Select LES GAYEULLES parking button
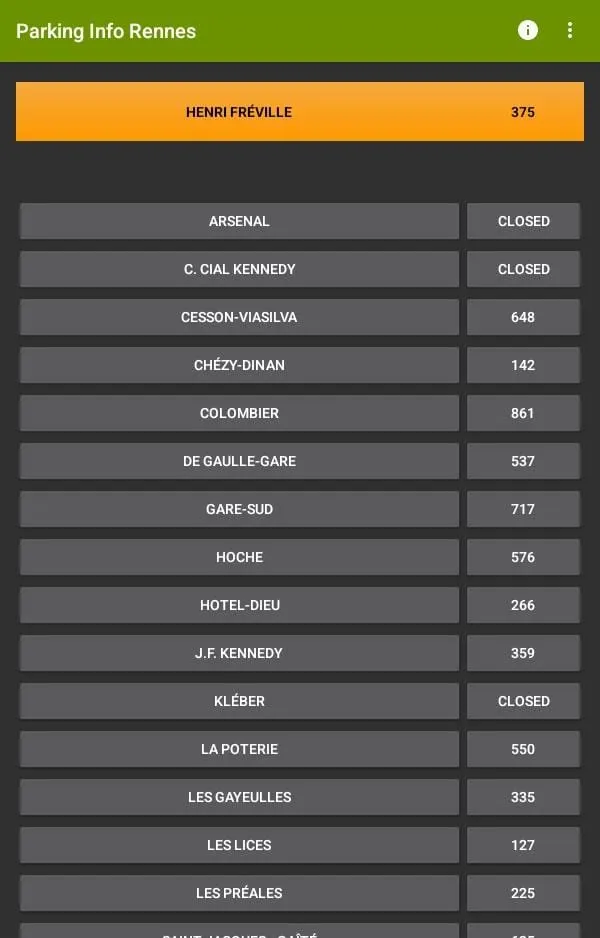The image size is (600, 938). [239, 797]
